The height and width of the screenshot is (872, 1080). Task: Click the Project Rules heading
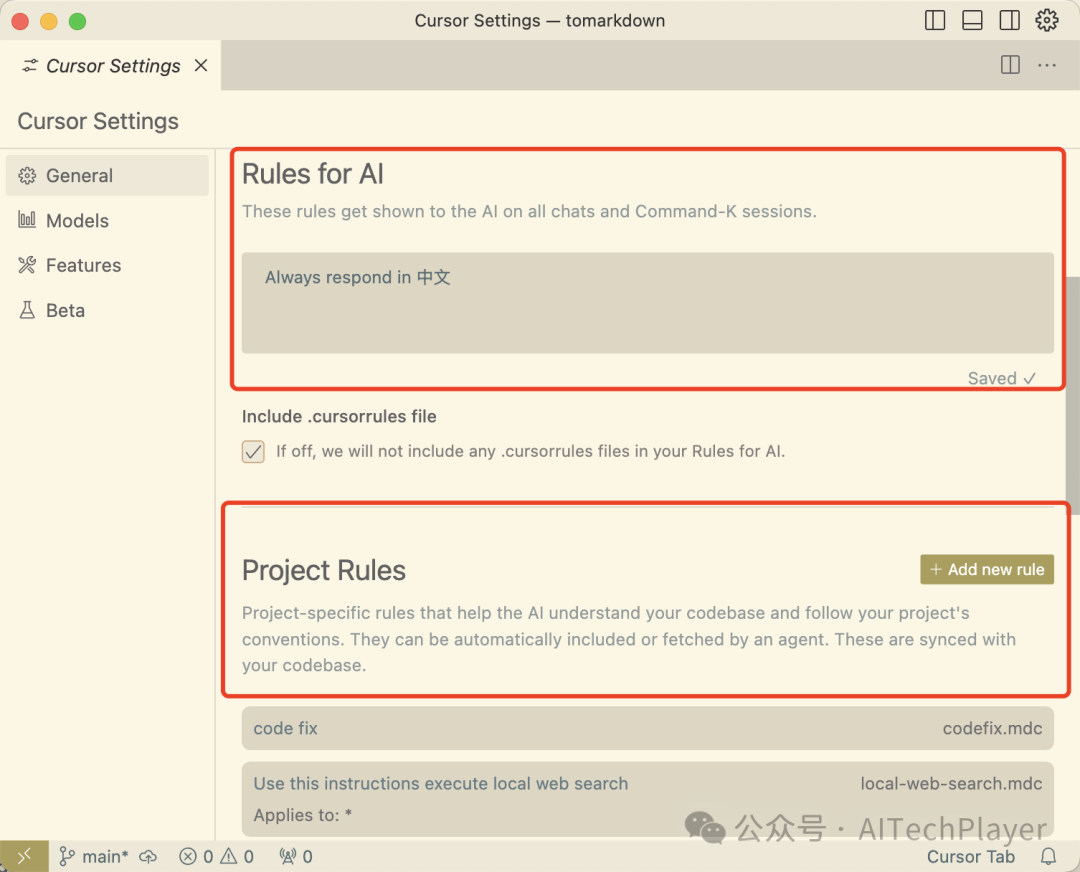coord(324,570)
